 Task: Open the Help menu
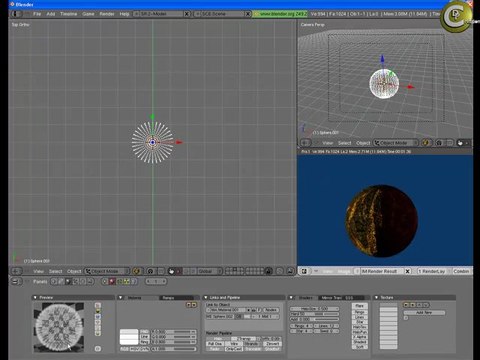pyautogui.click(x=124, y=14)
